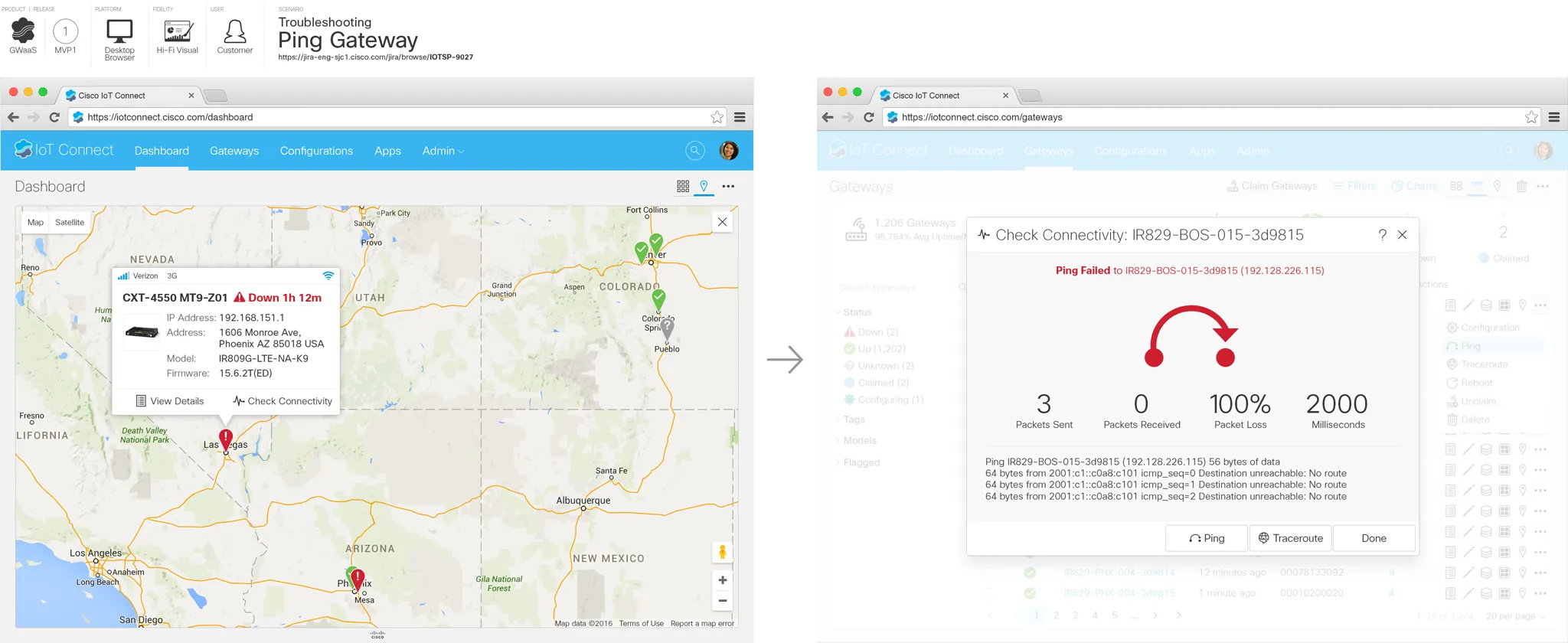Image resolution: width=1568 pixels, height=643 pixels.
Task: Bookmark the dashboard page with the star icon
Action: pos(717,117)
